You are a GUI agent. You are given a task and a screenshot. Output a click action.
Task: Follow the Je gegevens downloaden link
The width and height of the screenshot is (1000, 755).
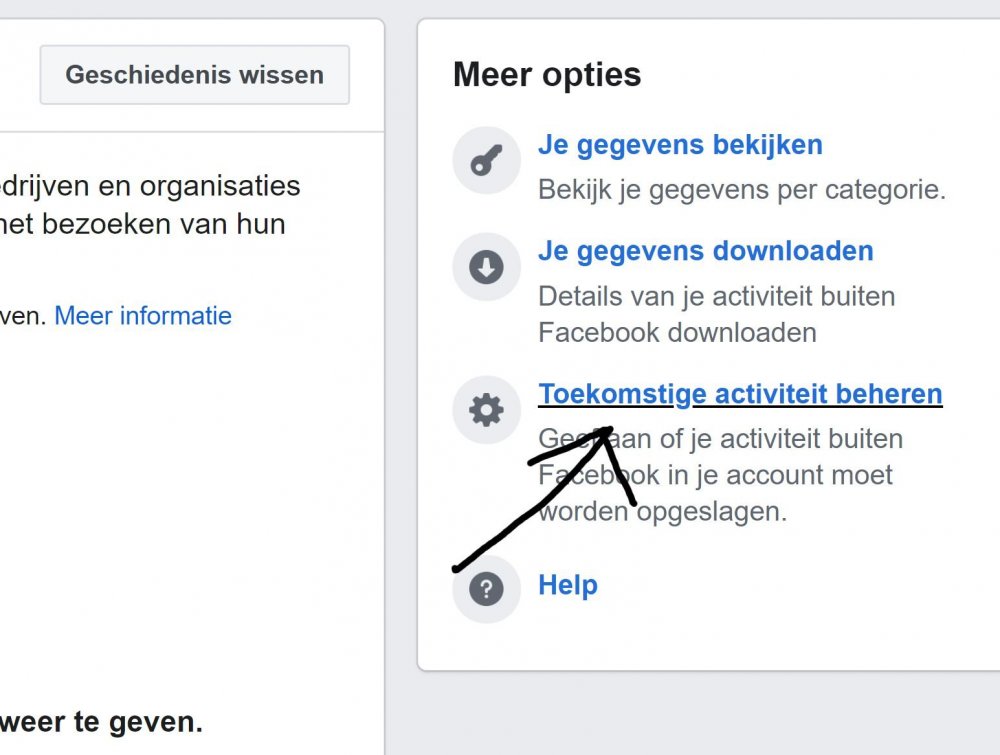pos(705,251)
